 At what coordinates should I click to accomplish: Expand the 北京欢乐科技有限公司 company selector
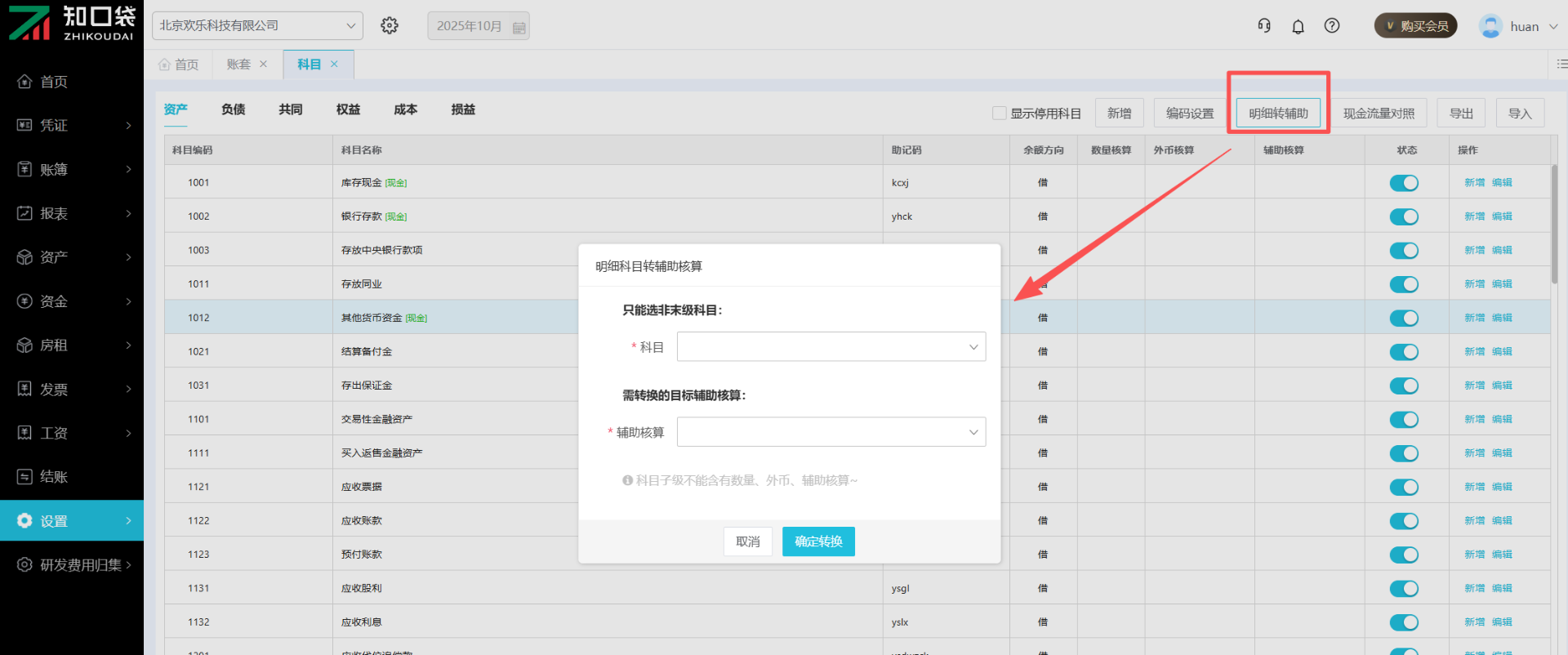[257, 26]
